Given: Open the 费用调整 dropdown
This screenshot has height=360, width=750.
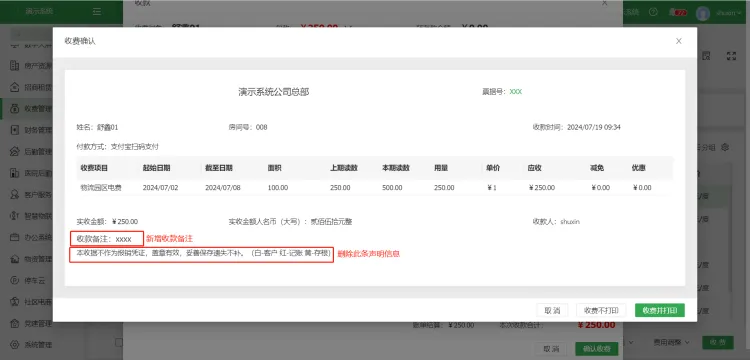Looking at the screenshot, I should point(672,342).
